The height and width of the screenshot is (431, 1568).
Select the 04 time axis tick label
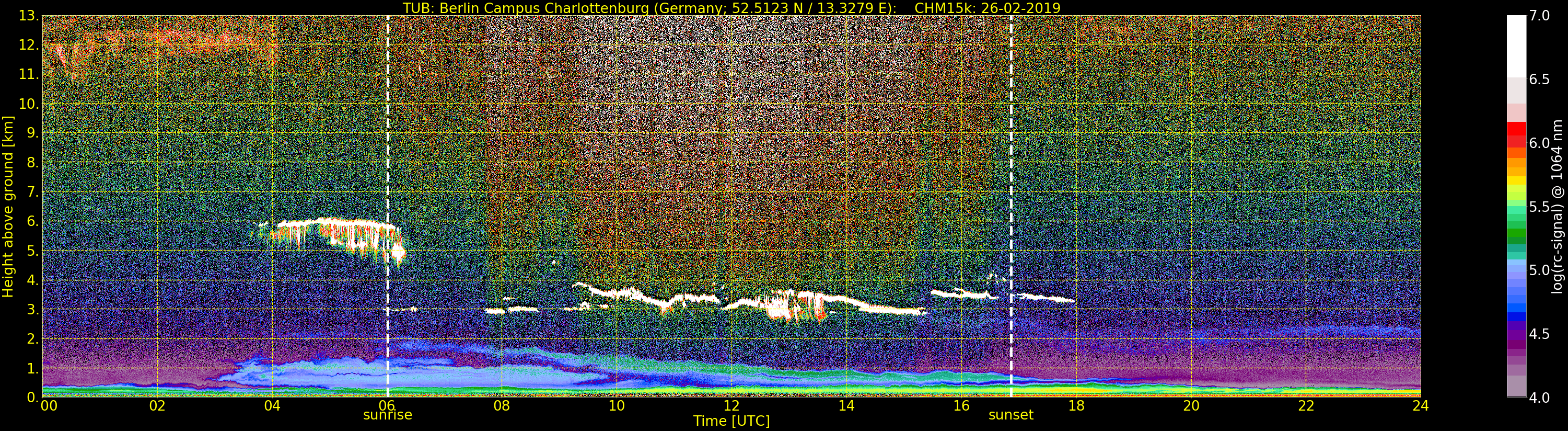click(272, 406)
